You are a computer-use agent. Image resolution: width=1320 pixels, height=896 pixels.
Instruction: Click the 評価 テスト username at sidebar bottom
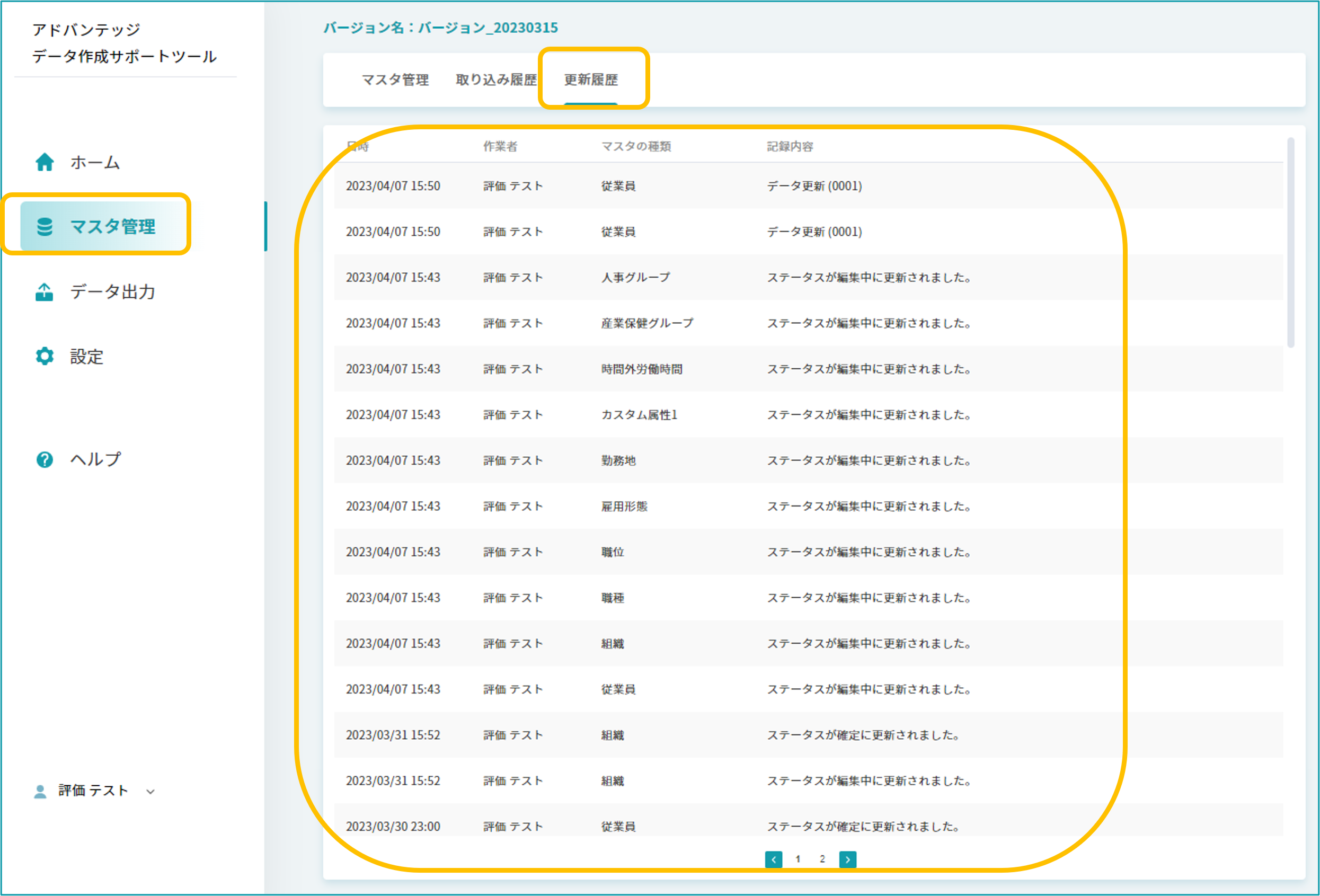click(93, 791)
